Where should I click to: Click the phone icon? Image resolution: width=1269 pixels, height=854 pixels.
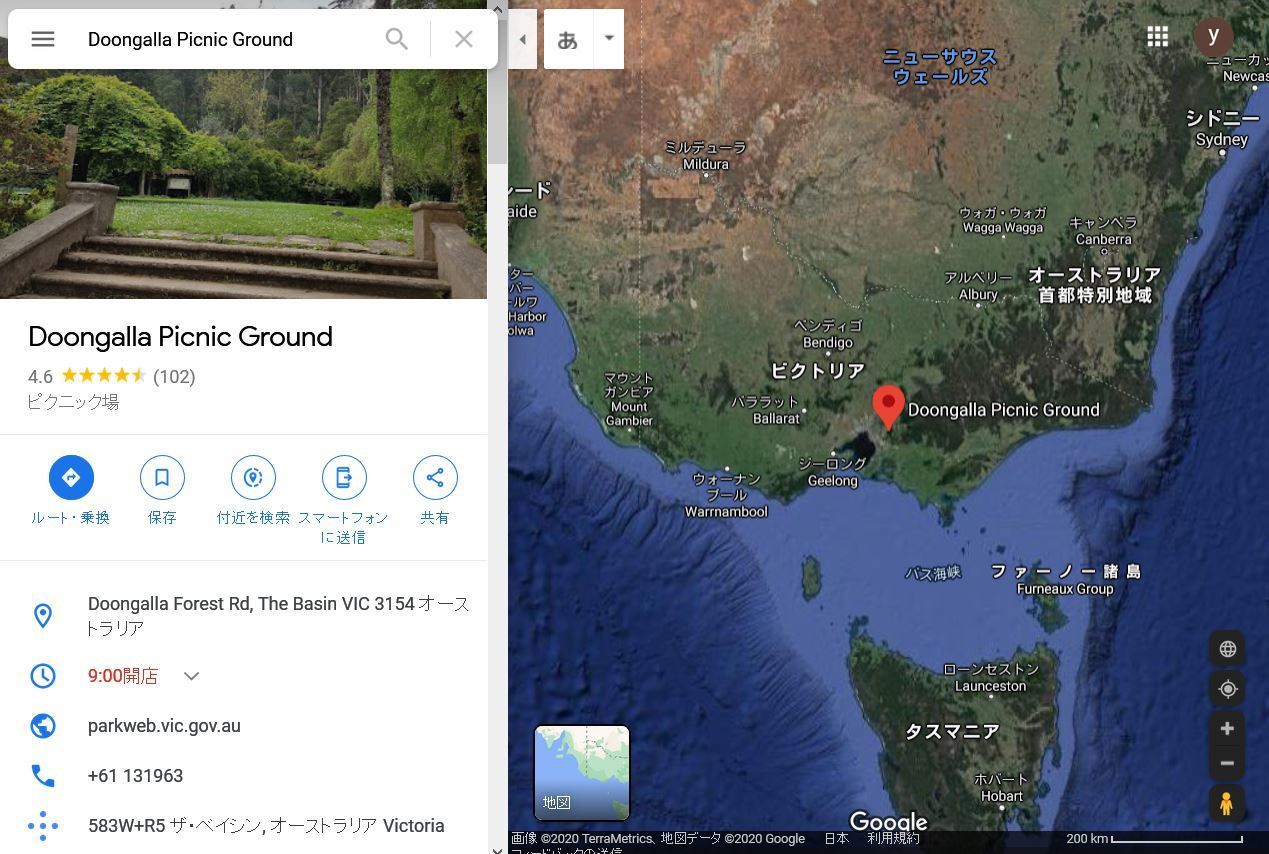[x=43, y=776]
